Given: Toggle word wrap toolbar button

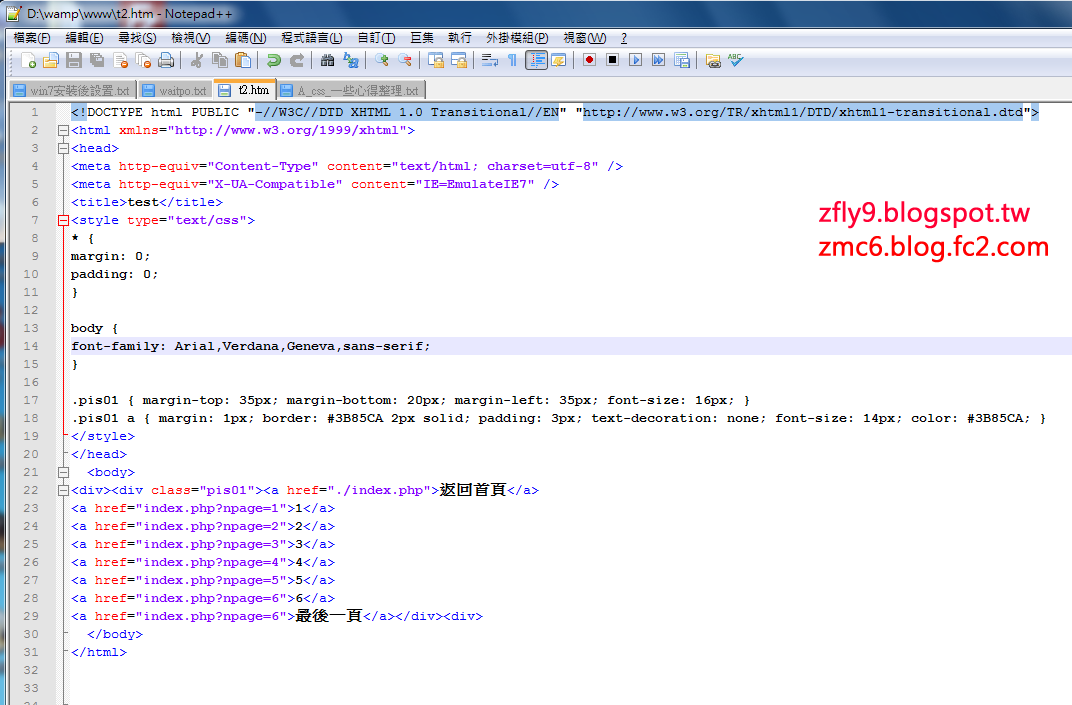Looking at the screenshot, I should (490, 60).
